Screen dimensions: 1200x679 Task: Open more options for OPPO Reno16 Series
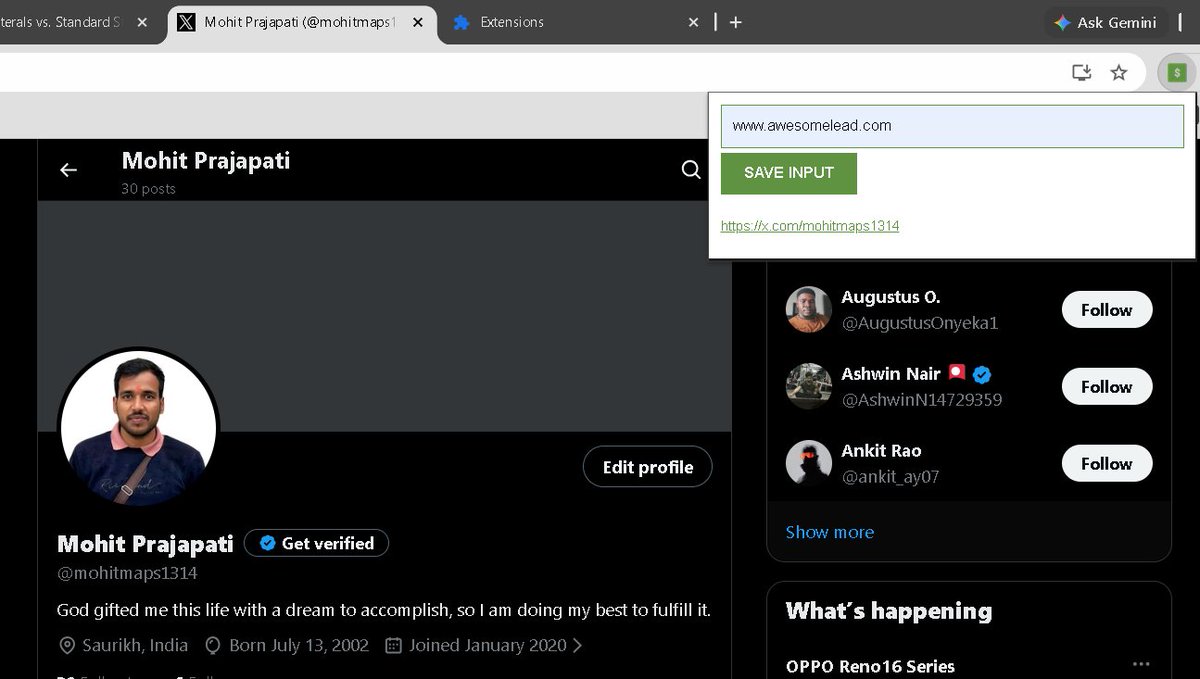click(1141, 665)
